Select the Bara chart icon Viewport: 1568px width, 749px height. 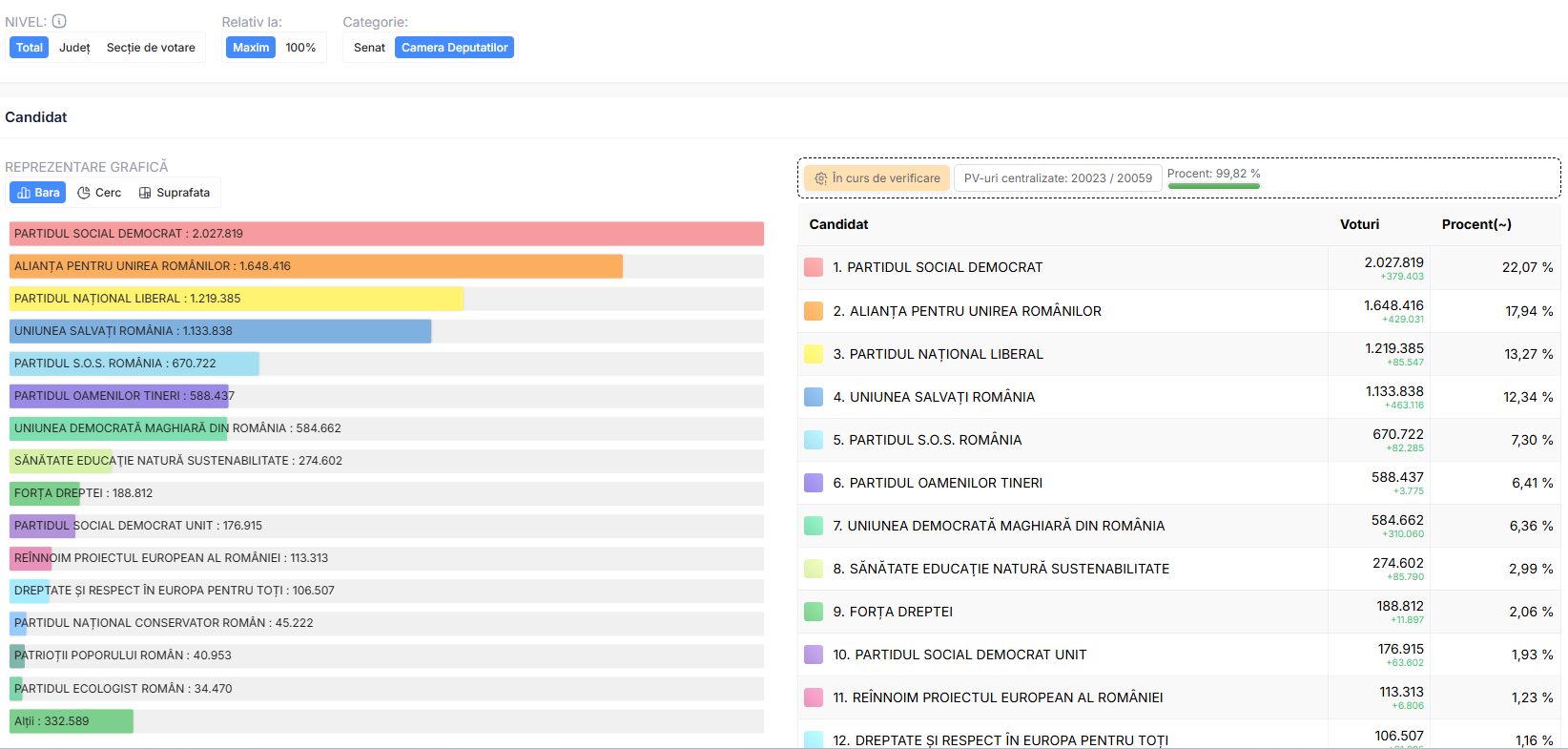24,193
